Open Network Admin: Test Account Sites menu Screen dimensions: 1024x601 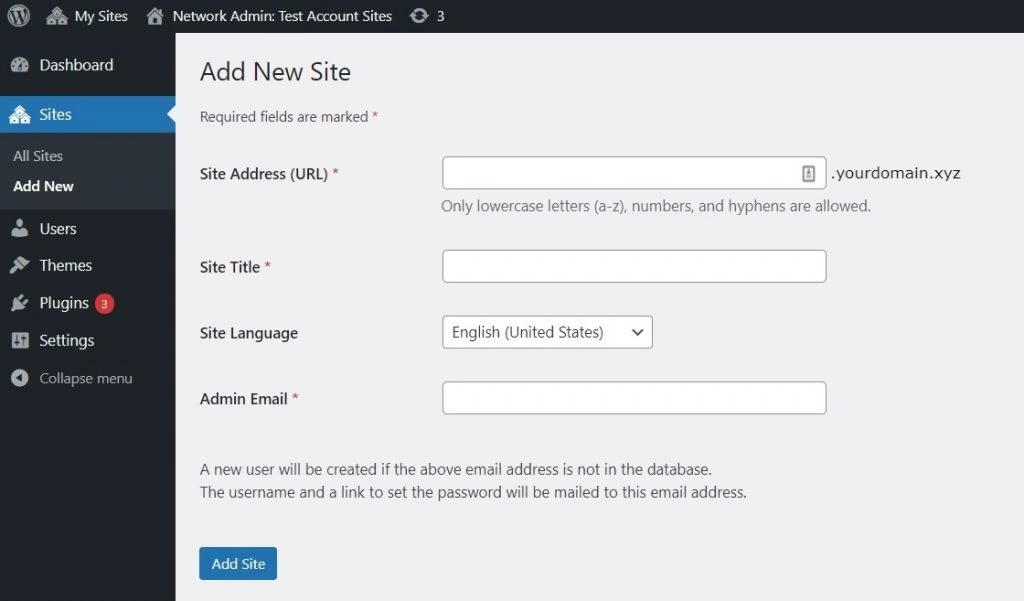point(280,15)
